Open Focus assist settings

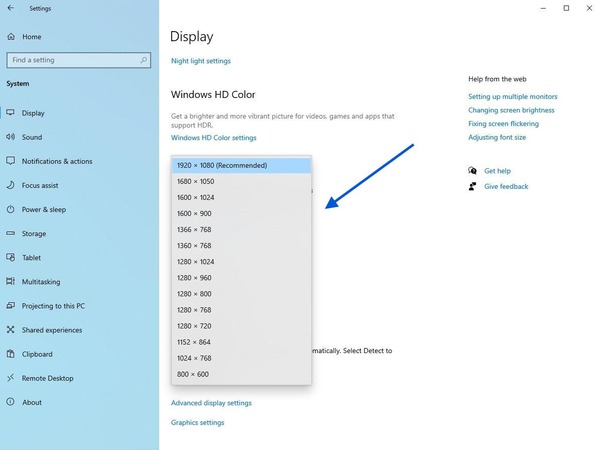click(40, 185)
